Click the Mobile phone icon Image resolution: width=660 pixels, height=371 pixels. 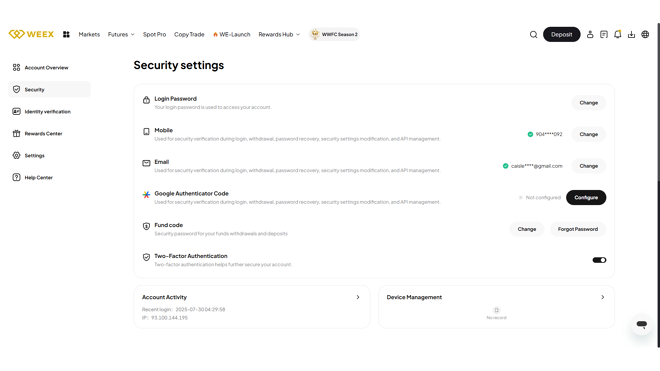(146, 131)
